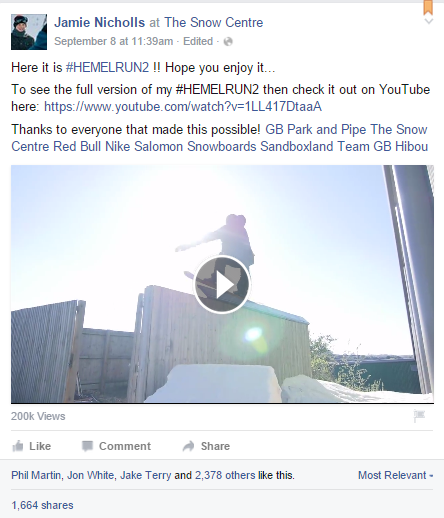The width and height of the screenshot is (444, 518).
Task: Play the HEMELRUN2 video
Action: [222, 284]
